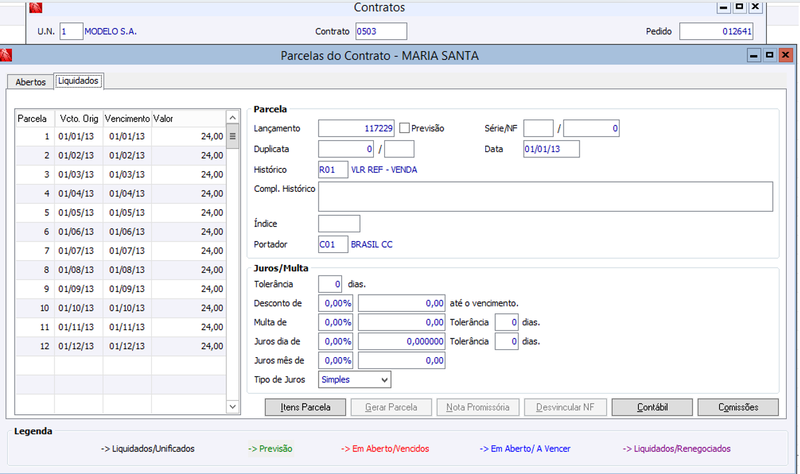Select parcela 6 row in the list
The height and width of the screenshot is (474, 800).
(x=120, y=232)
